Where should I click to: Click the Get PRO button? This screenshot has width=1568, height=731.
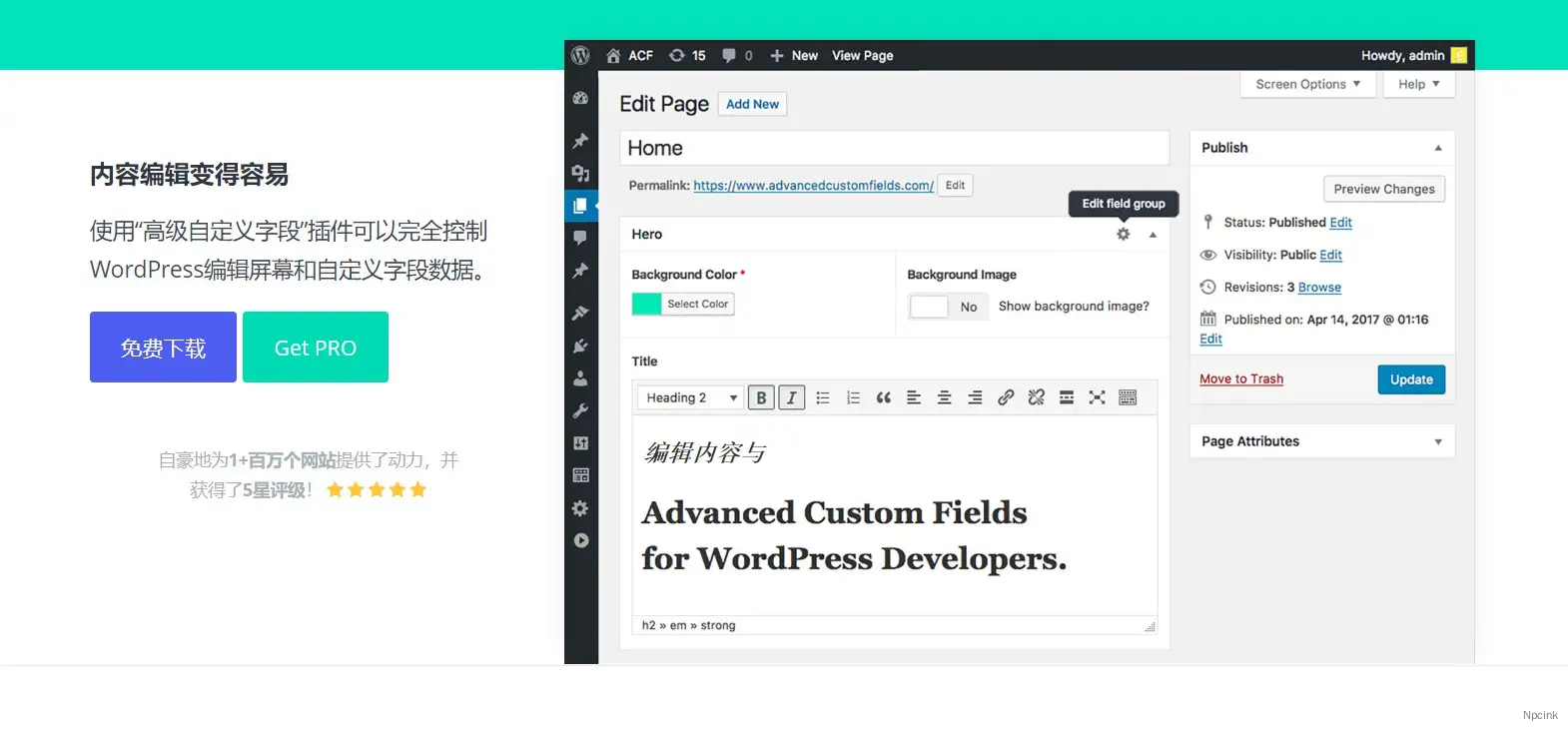pyautogui.click(x=316, y=347)
